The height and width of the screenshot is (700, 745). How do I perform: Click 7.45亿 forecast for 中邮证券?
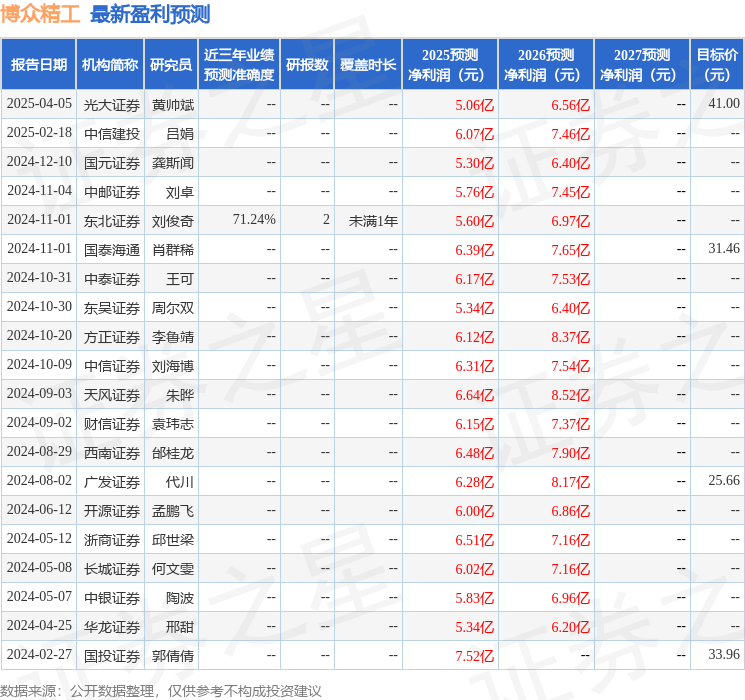[571, 192]
